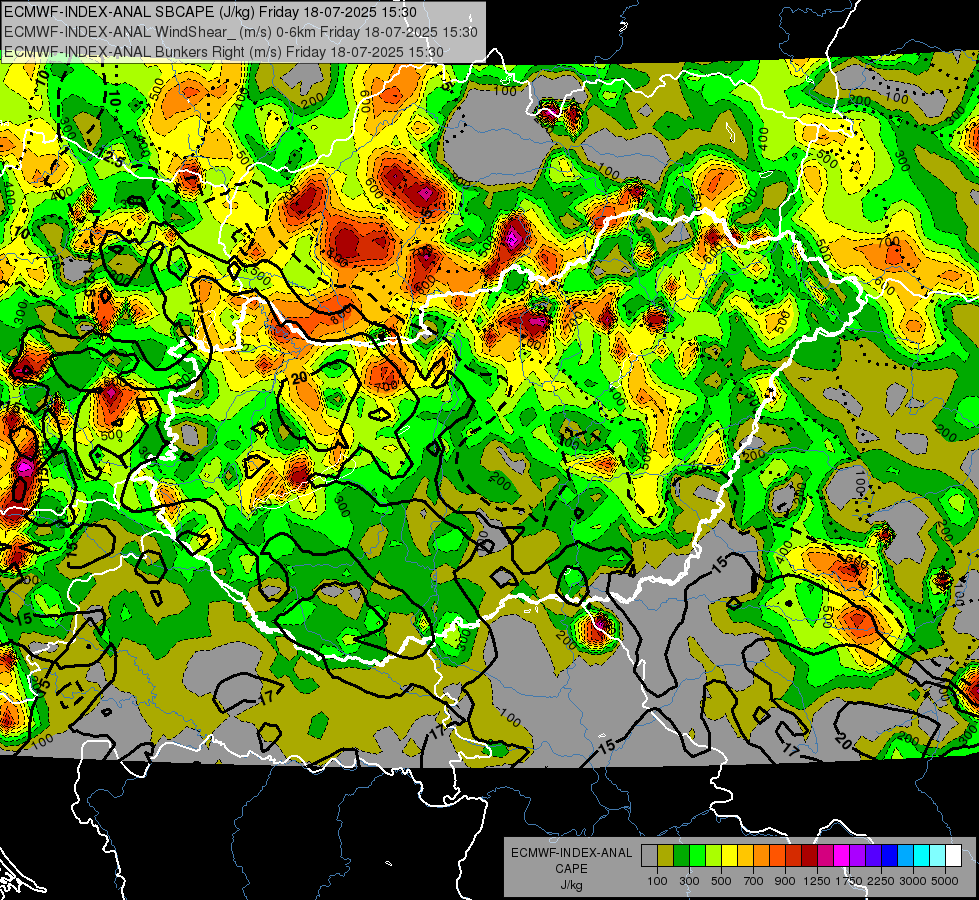Click the pure yellow legend swatch
The height and width of the screenshot is (900, 979).
(x=729, y=856)
